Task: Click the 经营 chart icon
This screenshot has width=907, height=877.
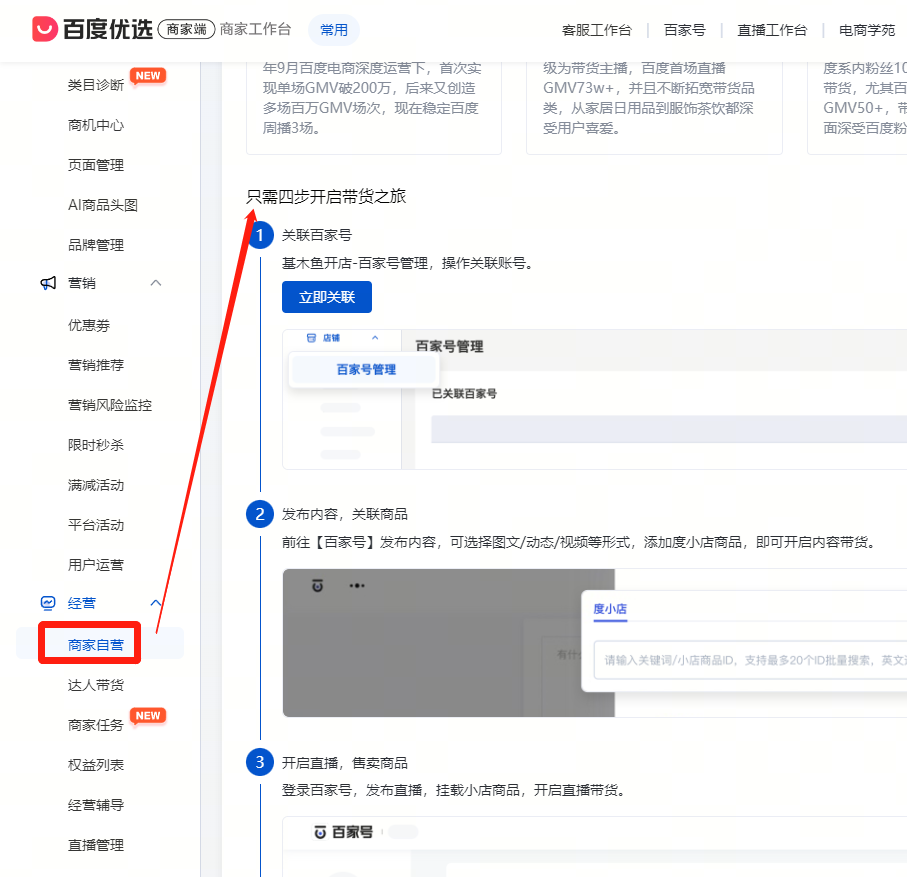Action: 48,603
